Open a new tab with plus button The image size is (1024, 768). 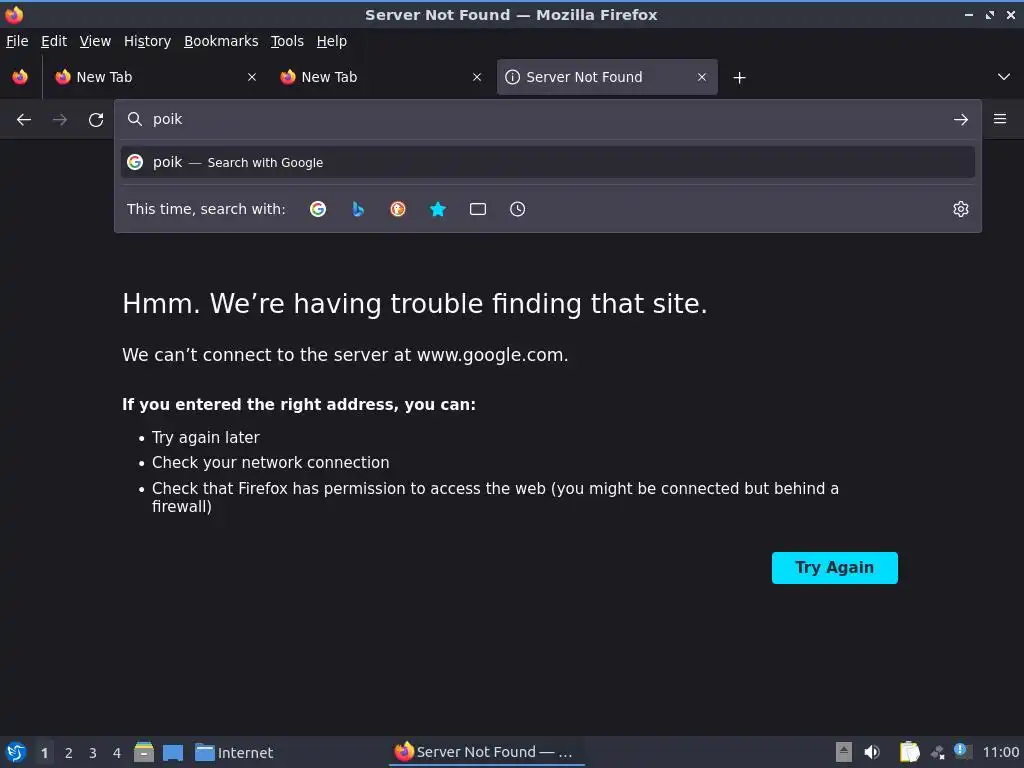click(739, 78)
